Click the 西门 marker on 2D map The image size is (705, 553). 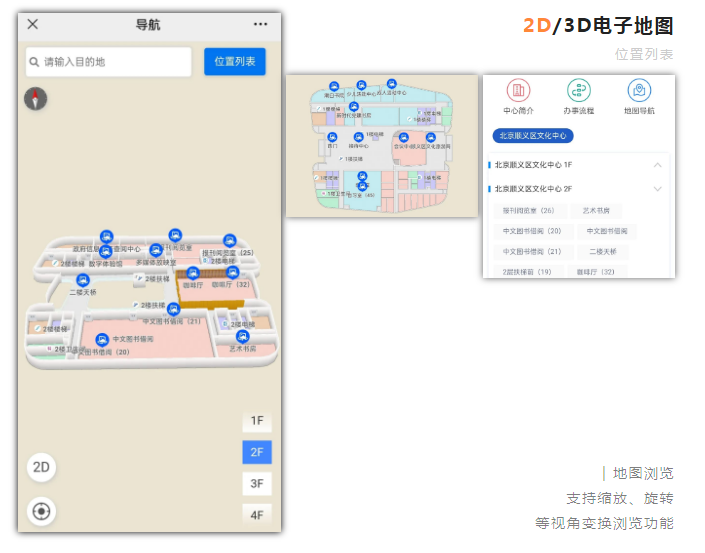pos(332,137)
